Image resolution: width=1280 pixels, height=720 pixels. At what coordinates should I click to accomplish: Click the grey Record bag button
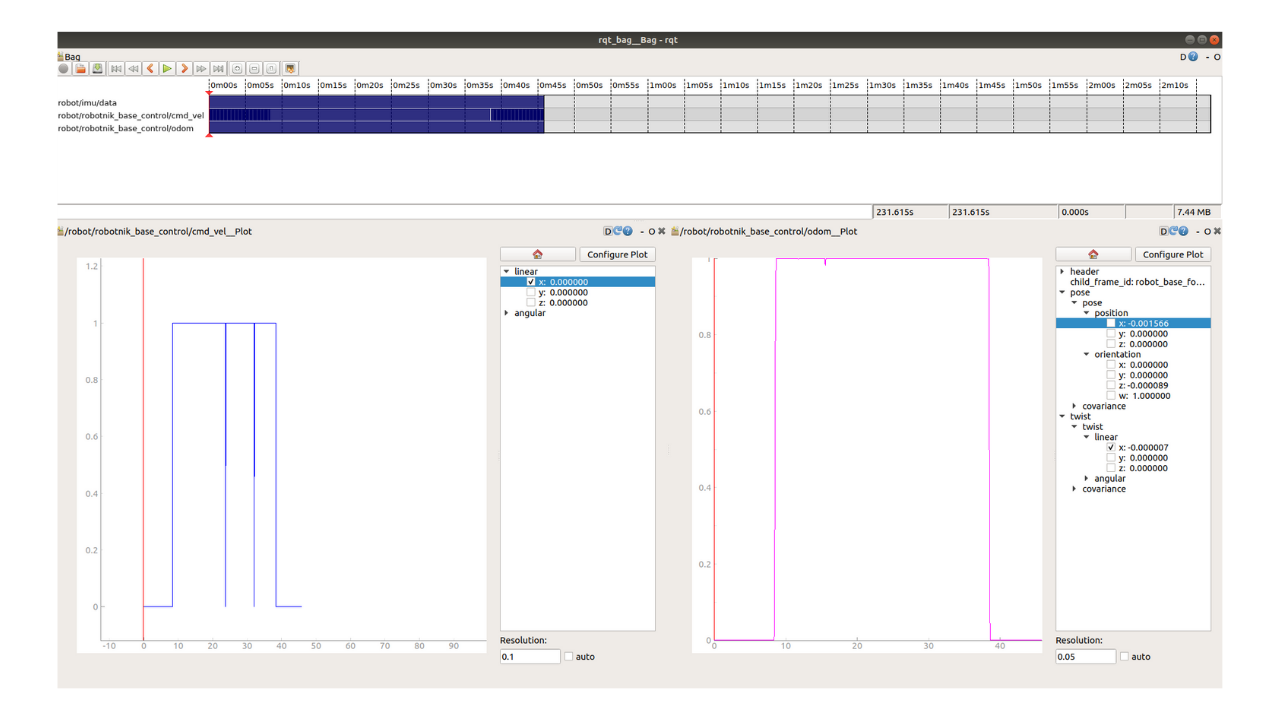[x=64, y=69]
